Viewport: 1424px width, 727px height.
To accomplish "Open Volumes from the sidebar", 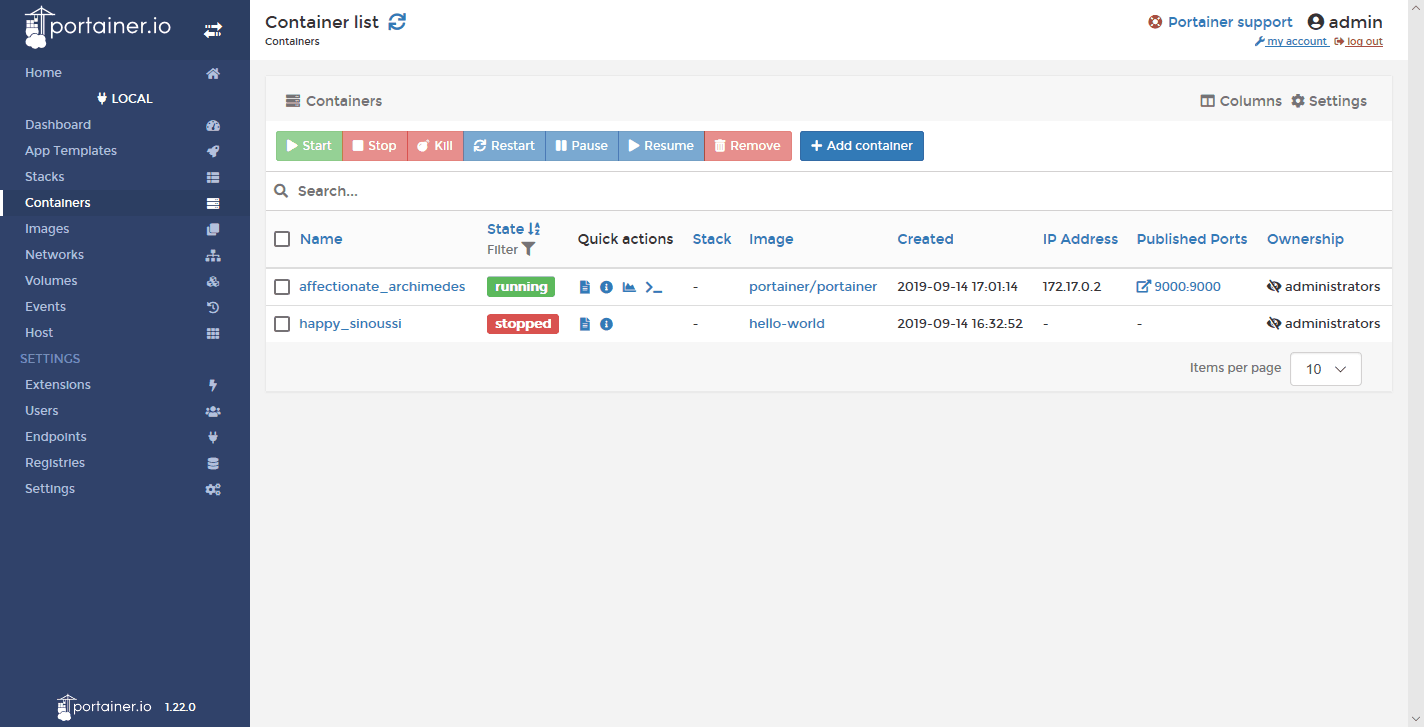I will click(x=51, y=281).
